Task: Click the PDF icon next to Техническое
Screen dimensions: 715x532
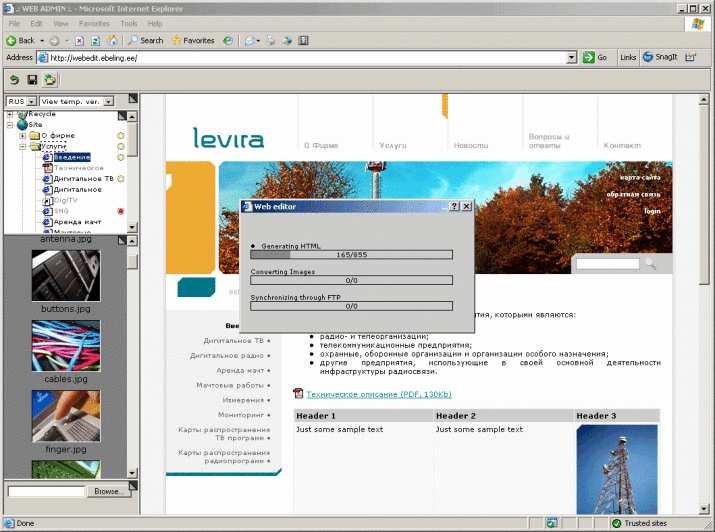Action: (x=47, y=168)
